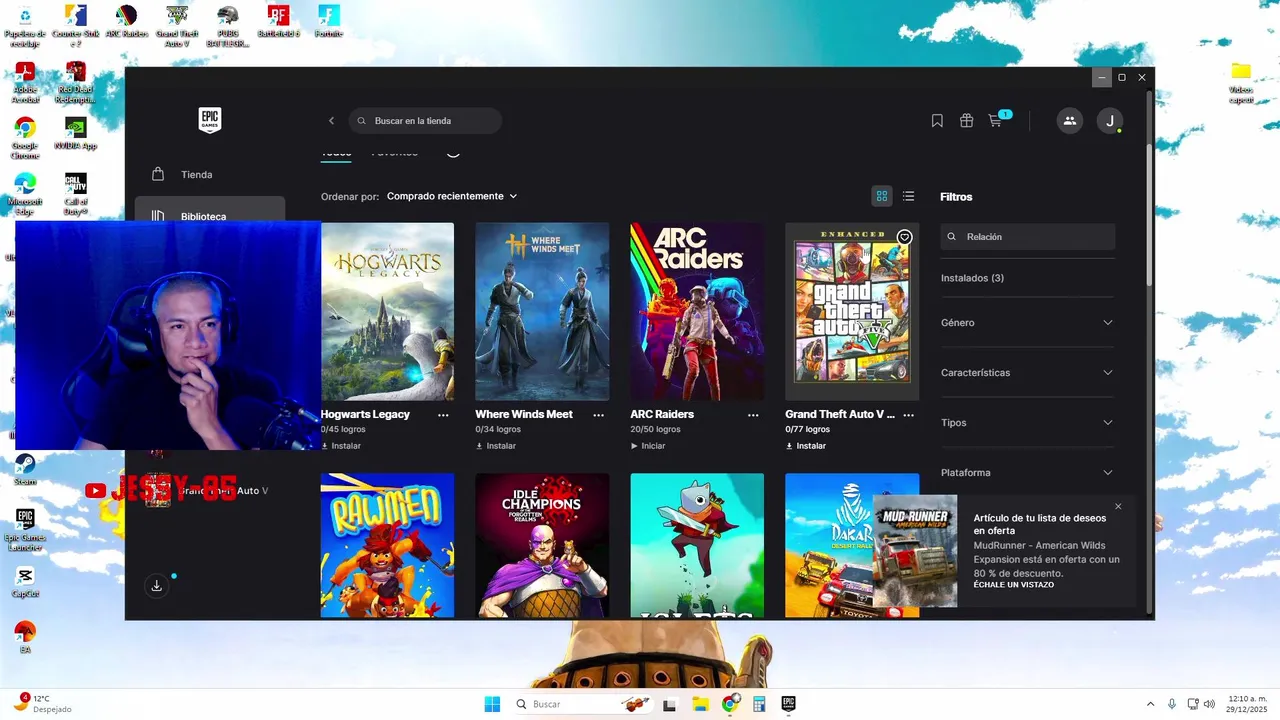
Task: Open File Explorer from the taskbar
Action: (x=700, y=704)
